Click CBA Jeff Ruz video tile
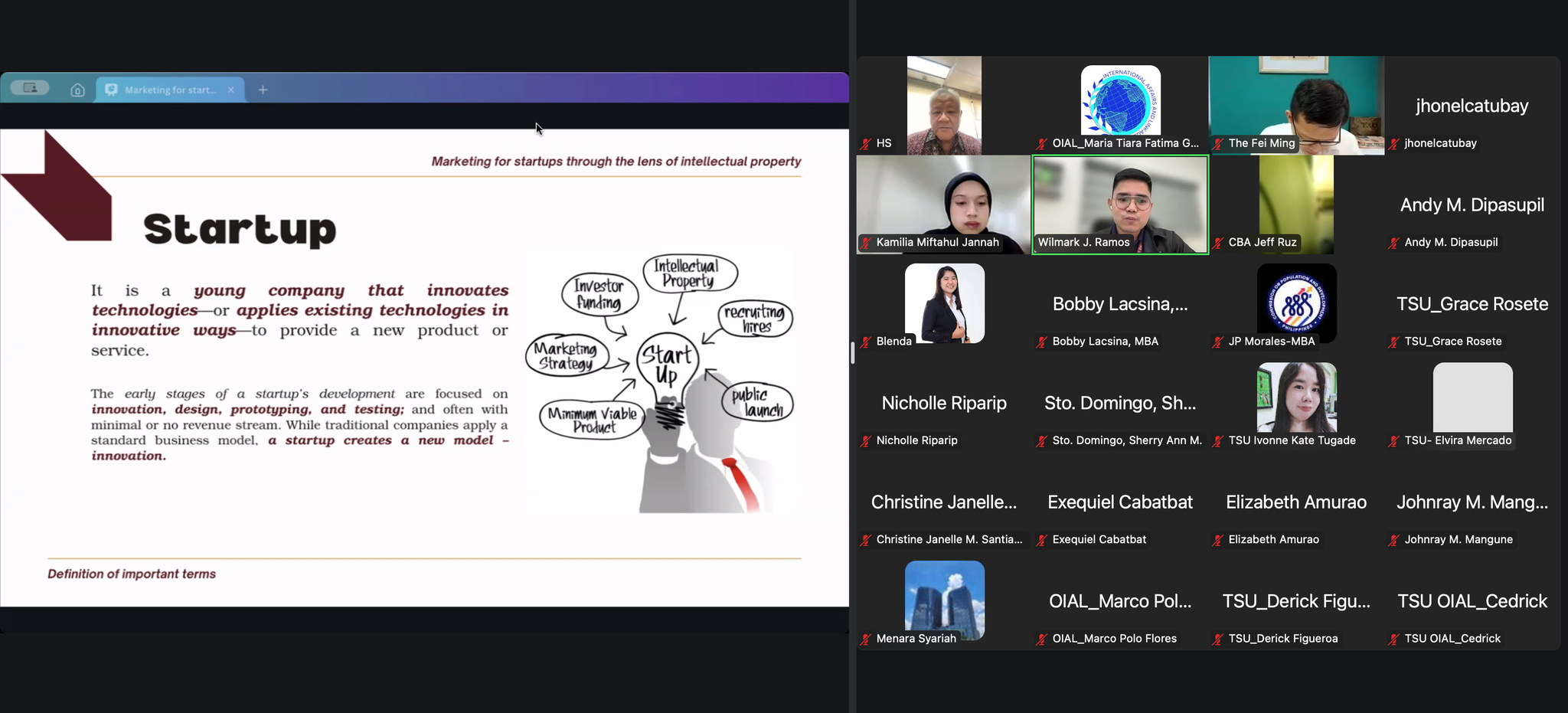Screen dimensions: 1568x713 click(1296, 204)
